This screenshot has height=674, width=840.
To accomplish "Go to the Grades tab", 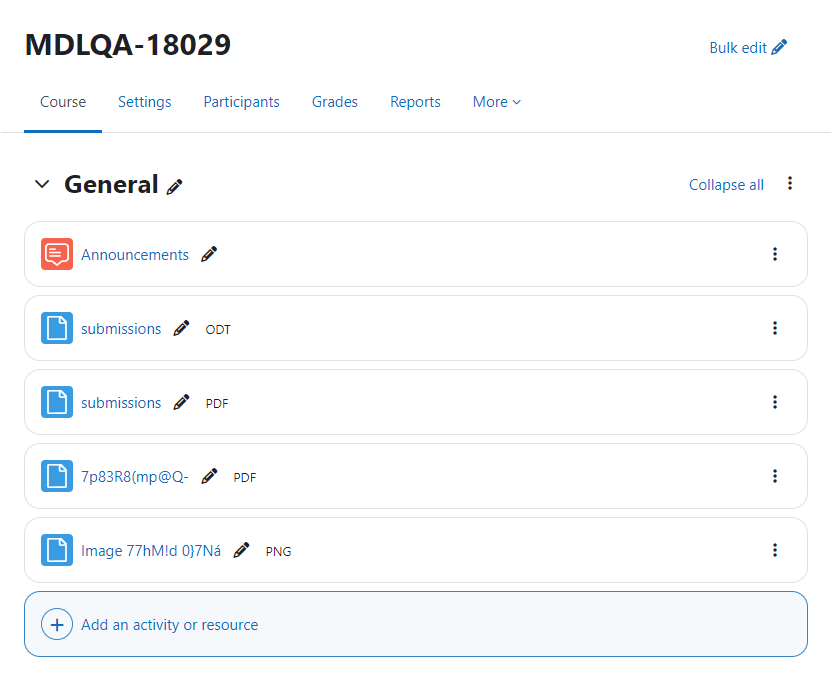I will (x=335, y=102).
